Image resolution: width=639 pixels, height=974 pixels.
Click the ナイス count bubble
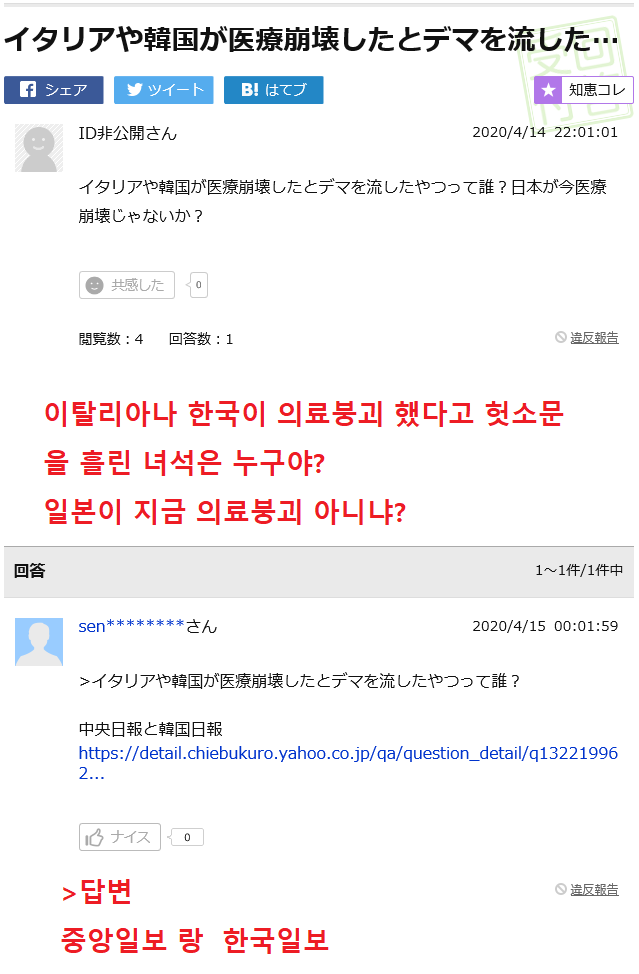click(187, 837)
